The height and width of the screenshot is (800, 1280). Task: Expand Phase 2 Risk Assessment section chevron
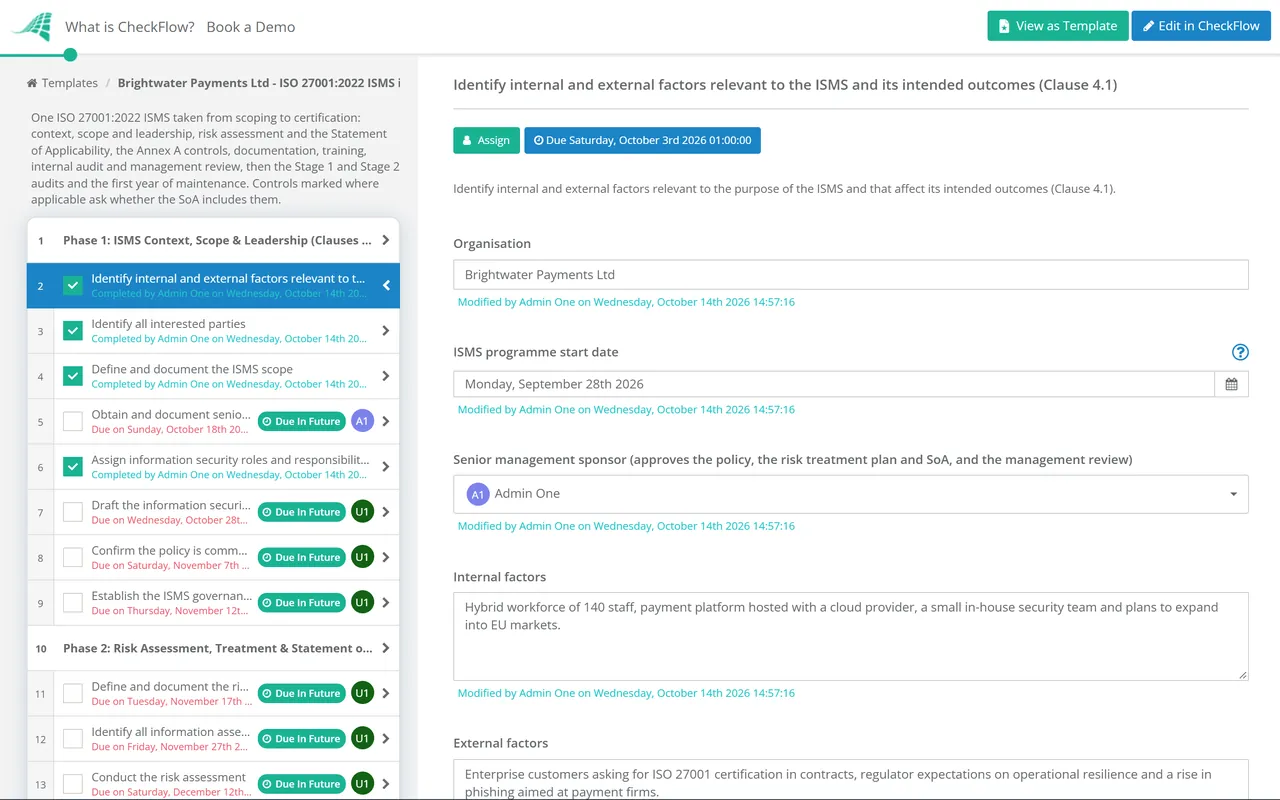coord(386,648)
